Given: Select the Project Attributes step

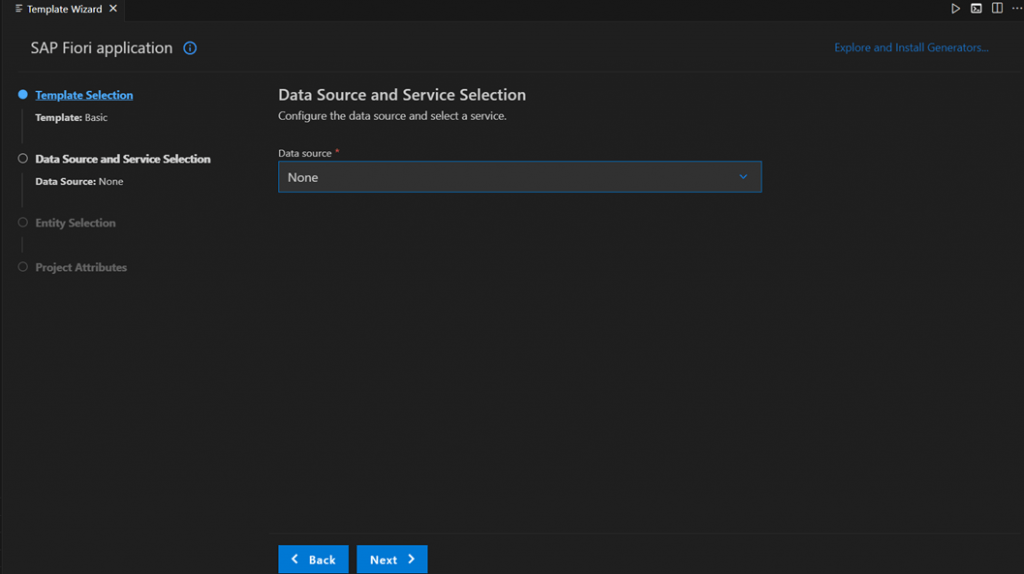Looking at the screenshot, I should (81, 268).
